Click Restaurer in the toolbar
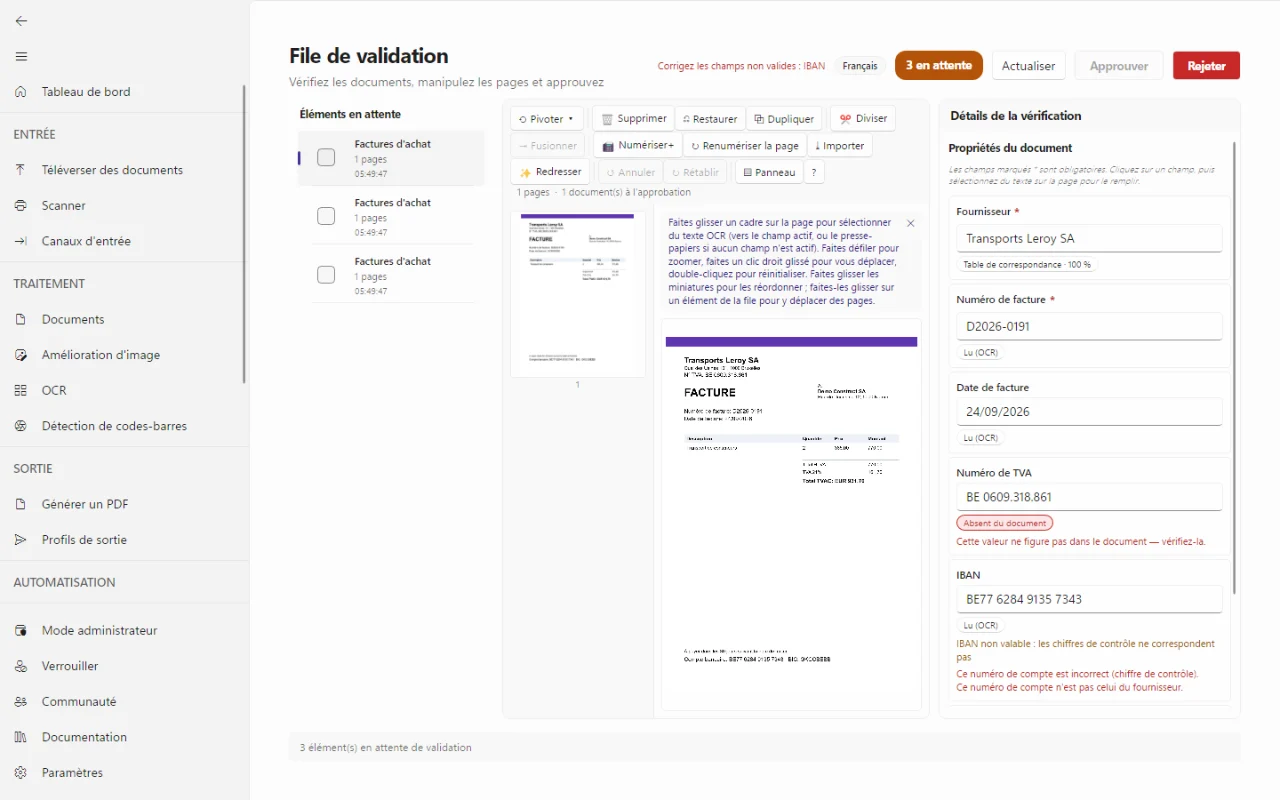Image resolution: width=1280 pixels, height=800 pixels. pos(710,119)
